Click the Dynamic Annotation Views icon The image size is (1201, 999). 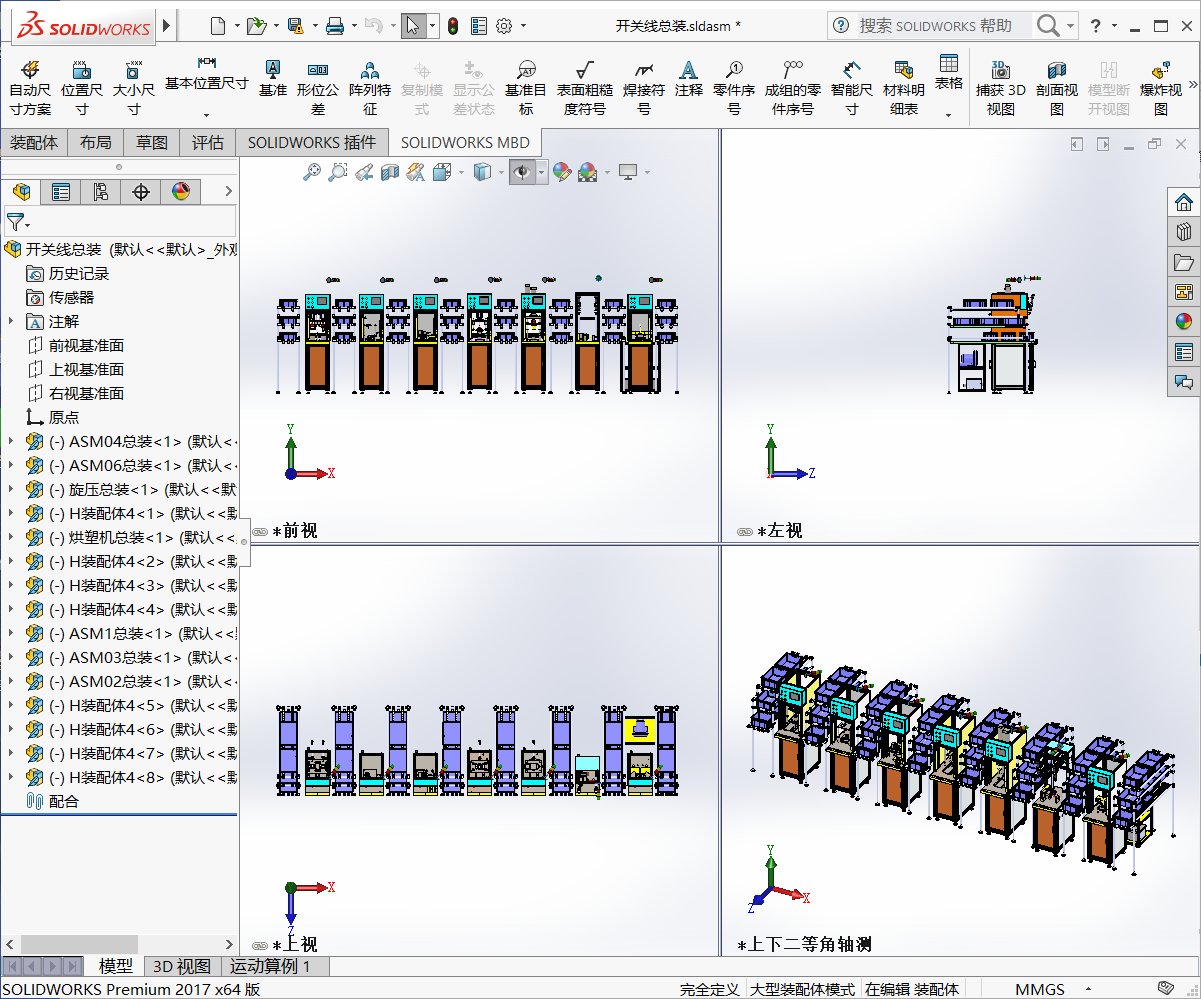pos(416,172)
